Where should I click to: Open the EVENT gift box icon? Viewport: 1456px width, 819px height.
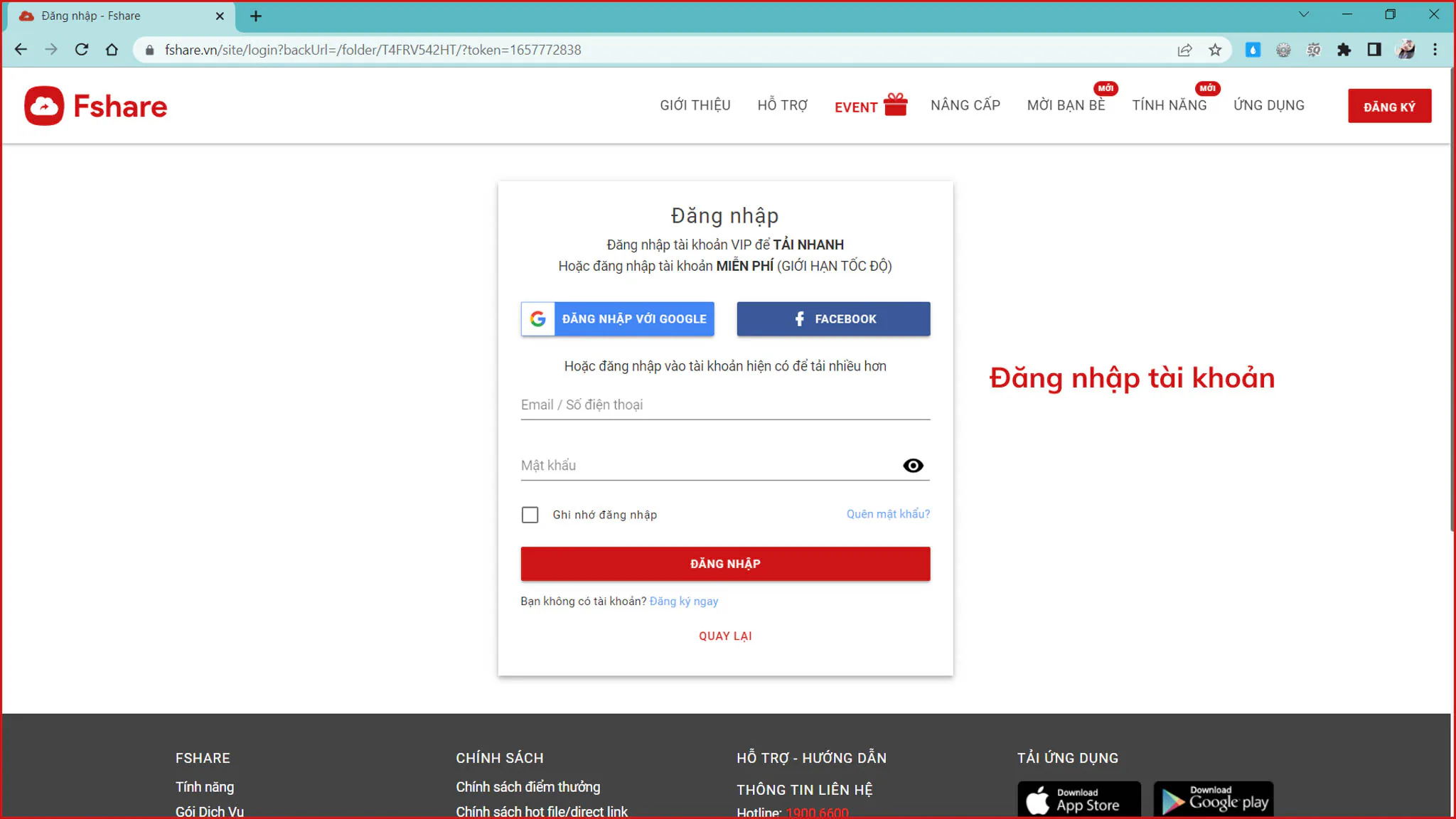pos(895,105)
